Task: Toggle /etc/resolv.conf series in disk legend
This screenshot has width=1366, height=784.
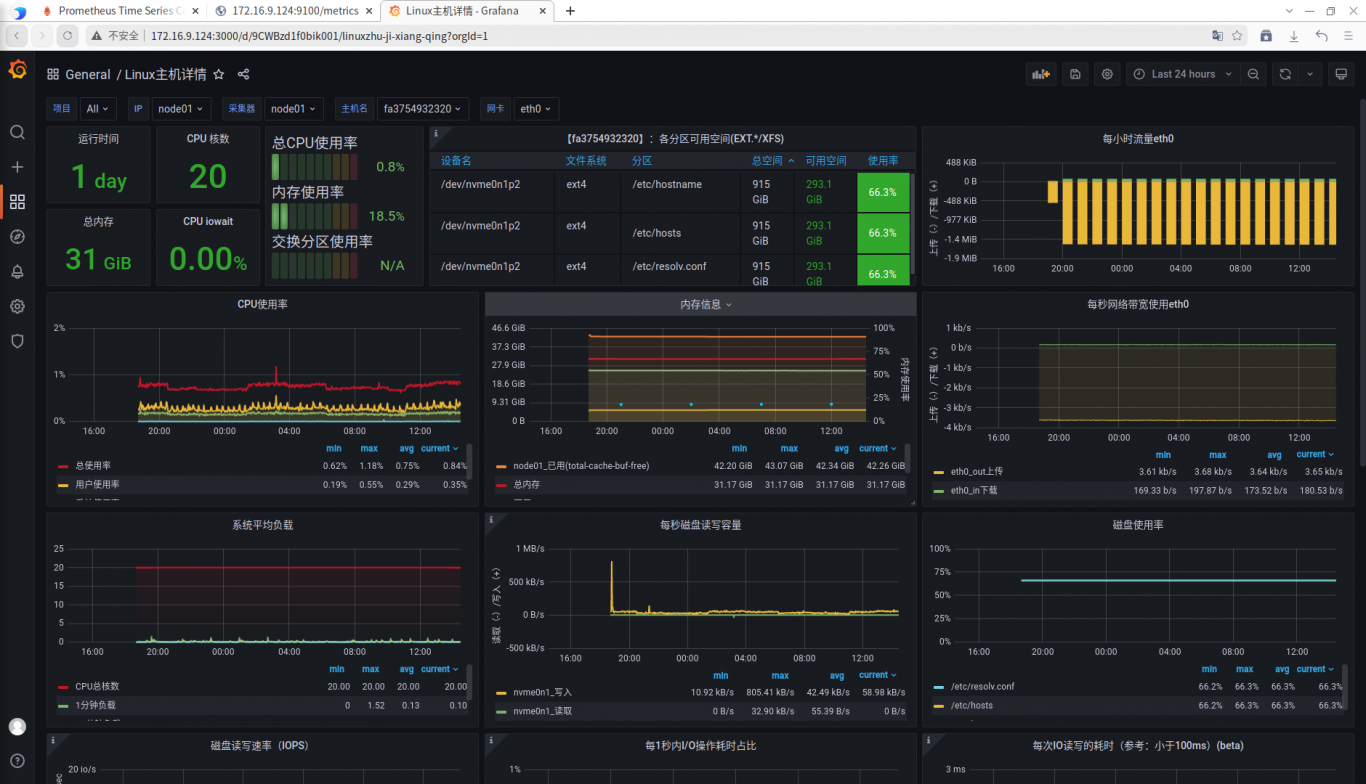Action: tap(982, 687)
